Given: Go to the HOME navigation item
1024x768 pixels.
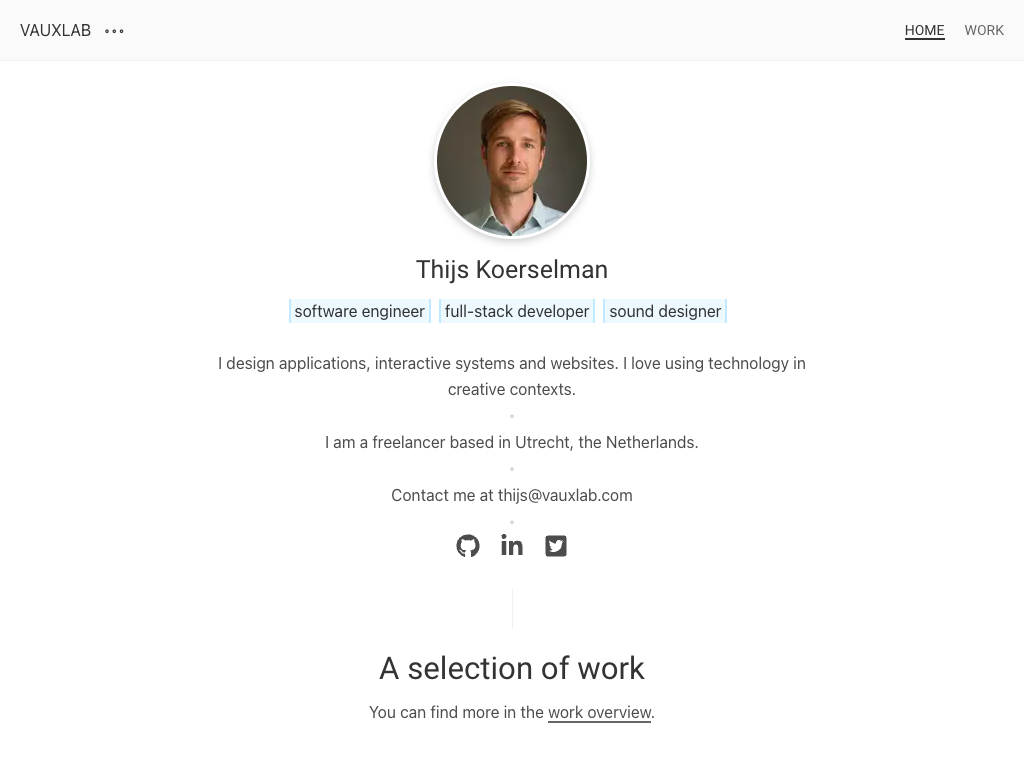Looking at the screenshot, I should (x=924, y=31).
